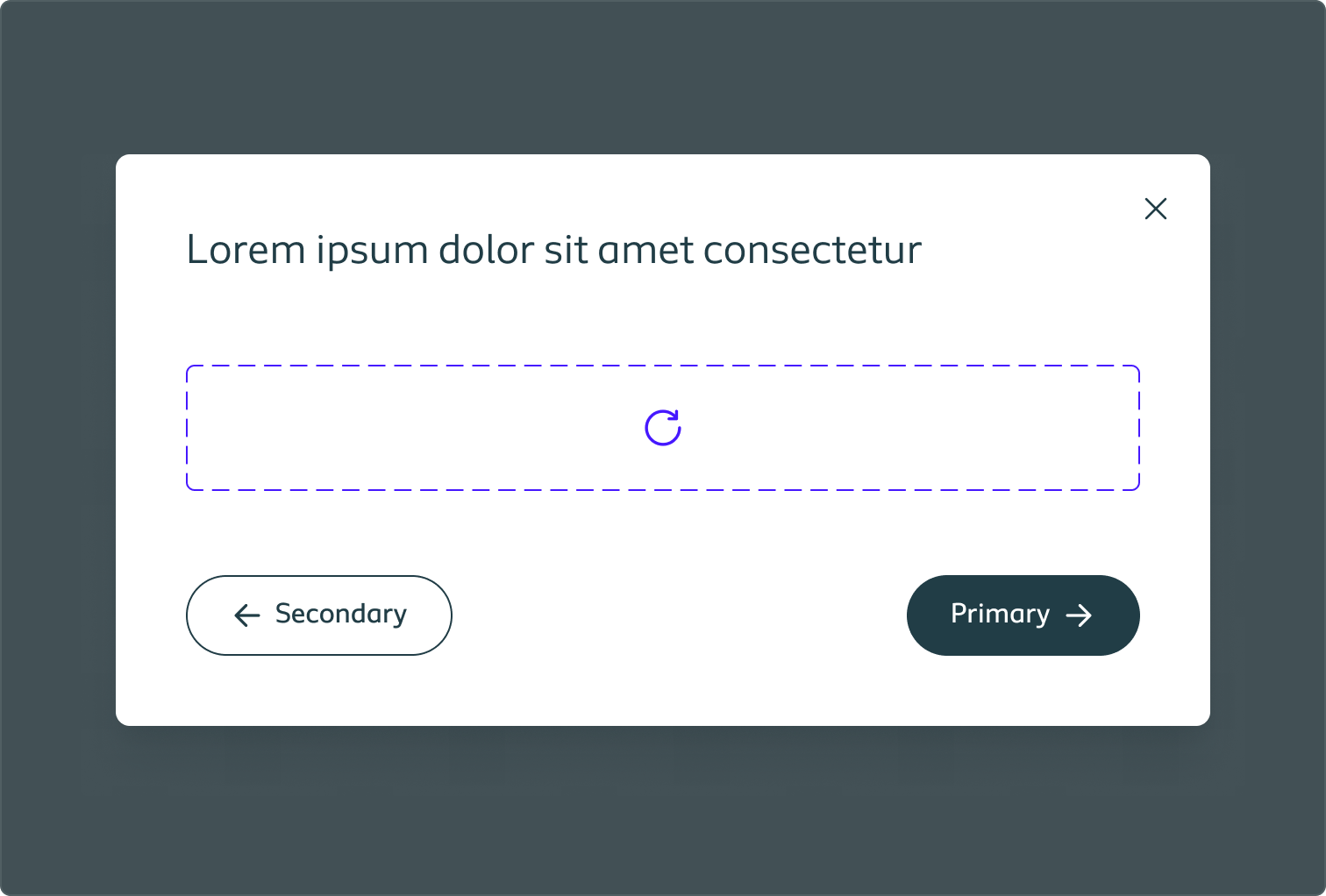Click the white modal card background
This screenshot has height=896, width=1326.
pos(663,526)
